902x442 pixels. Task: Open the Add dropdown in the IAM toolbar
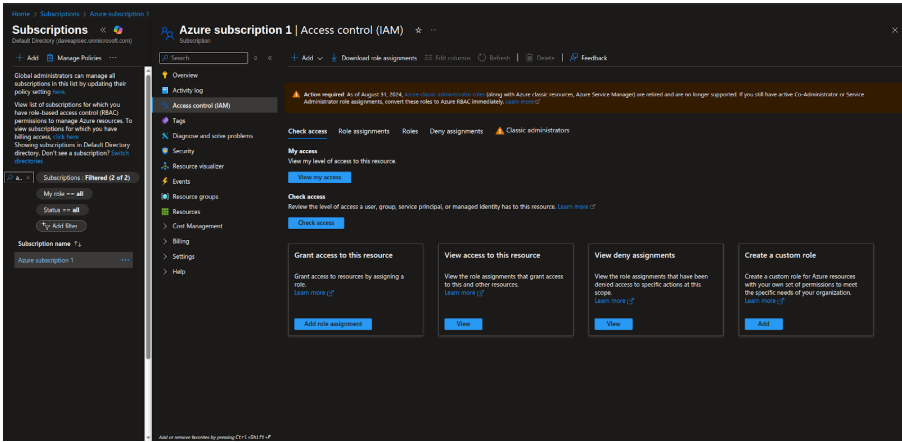tap(307, 58)
